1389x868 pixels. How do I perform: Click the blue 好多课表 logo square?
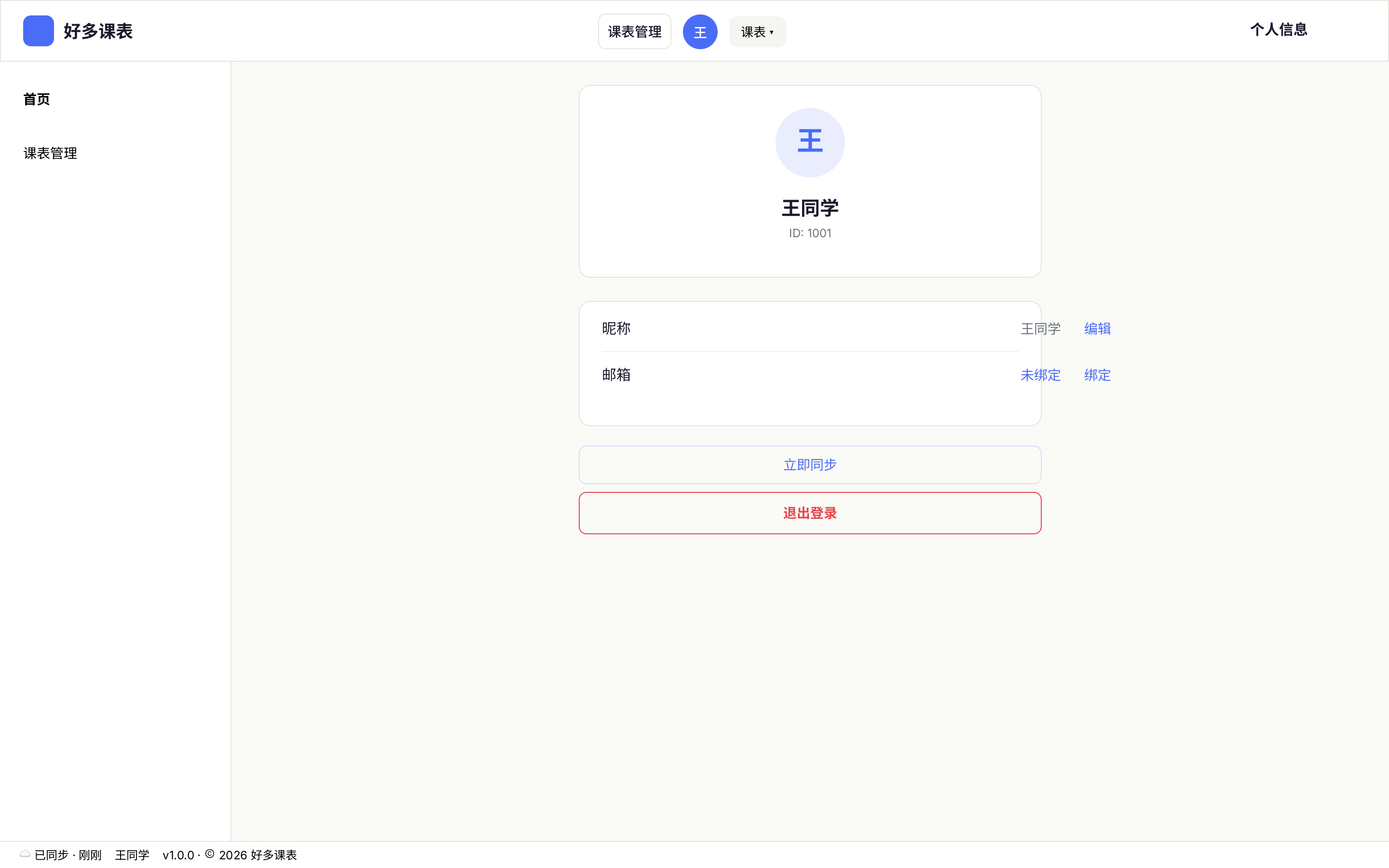[39, 31]
